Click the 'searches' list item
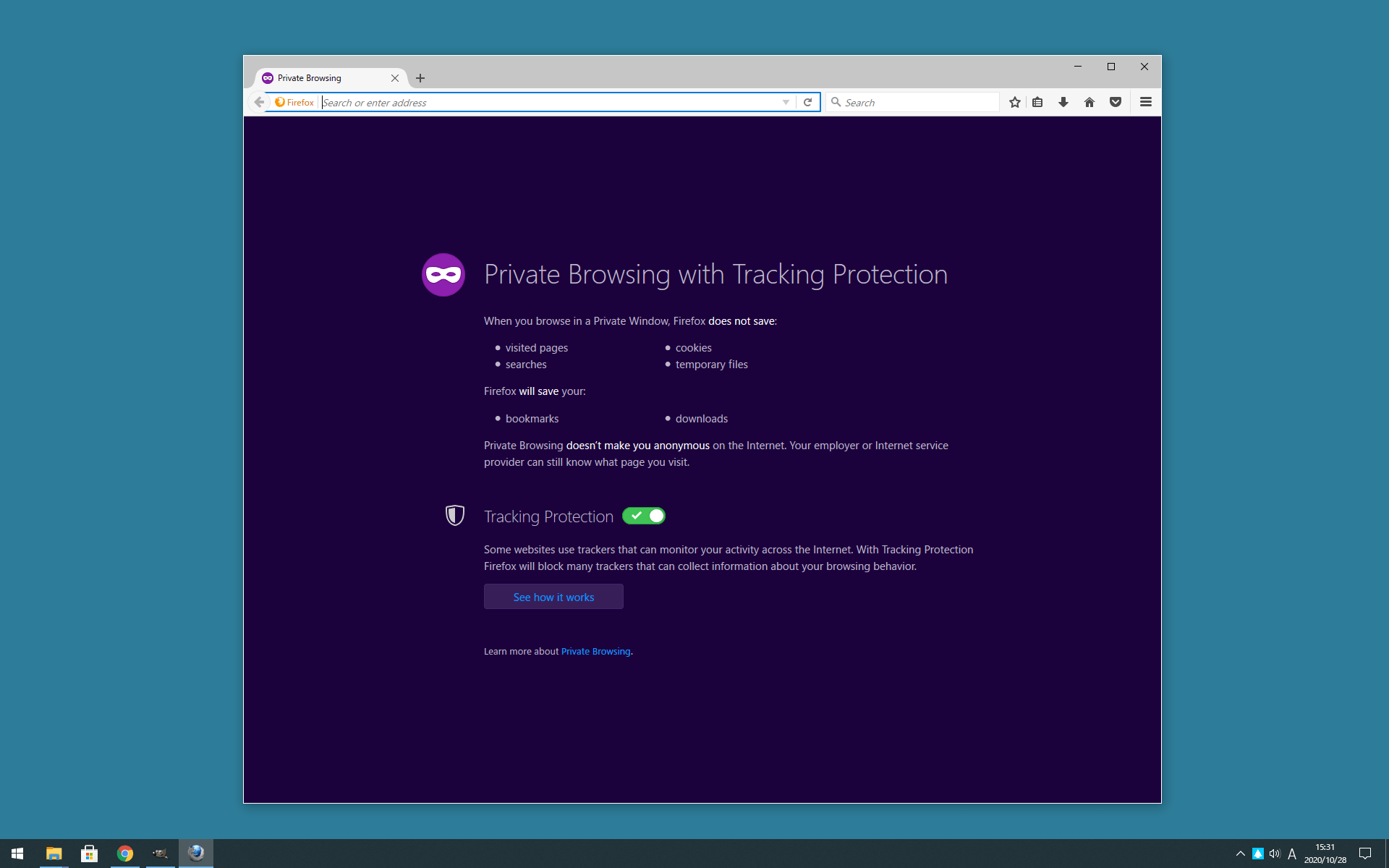The height and width of the screenshot is (868, 1389). pyautogui.click(x=526, y=365)
